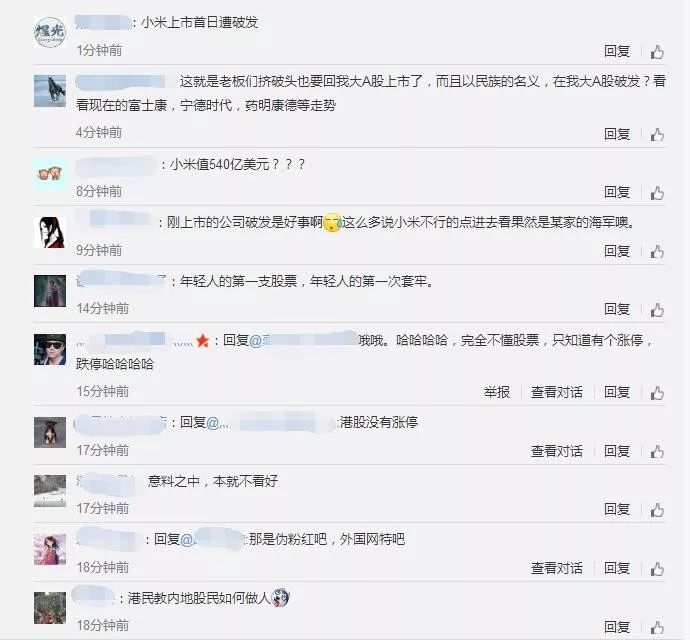
Task: Click 回复 on the '小米值540亿美元' comment
Action: (x=617, y=192)
